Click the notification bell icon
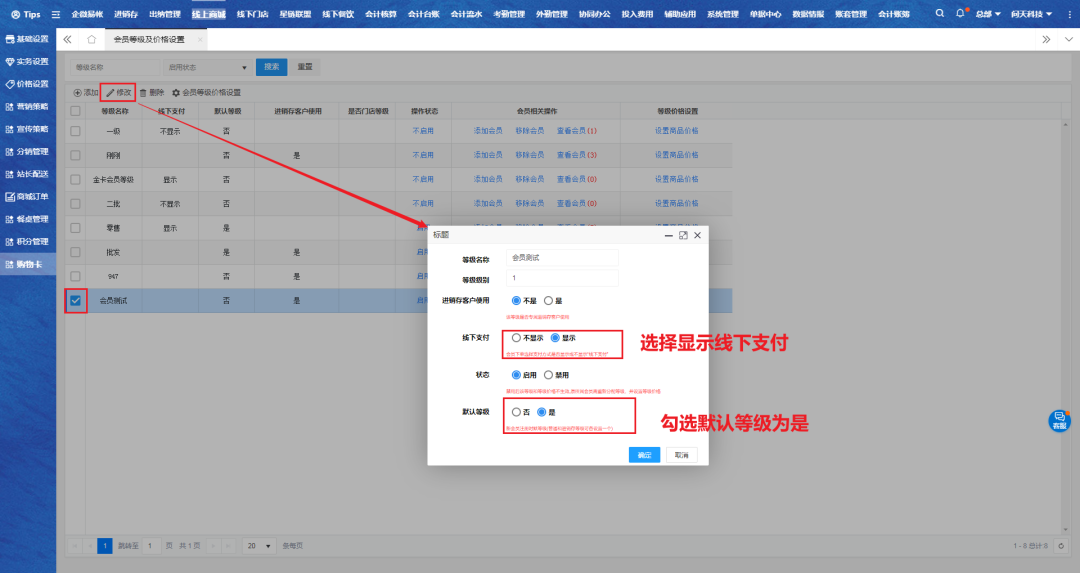Screen dimensions: 1080x573 pyautogui.click(x=960, y=14)
